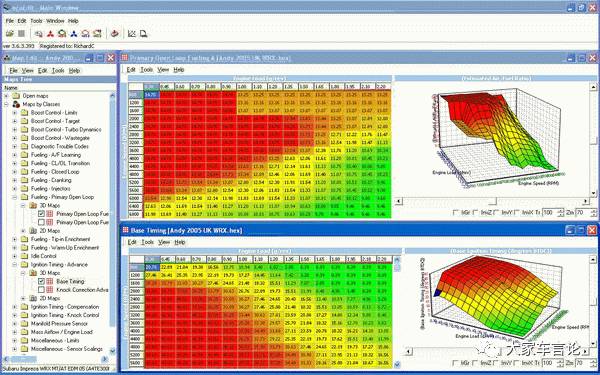Uncheck the Base Timing map checkbox
600x375 pixels.
click(41, 281)
